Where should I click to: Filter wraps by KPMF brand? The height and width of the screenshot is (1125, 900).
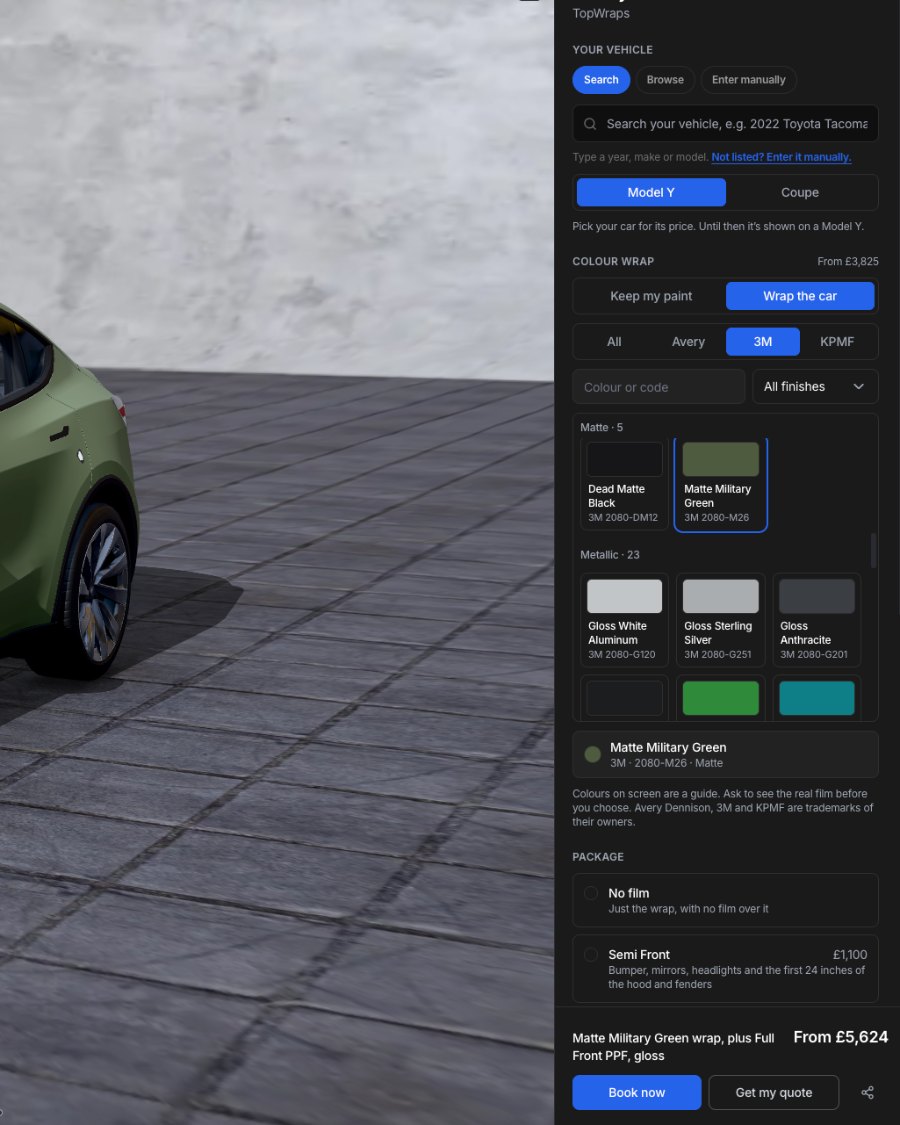click(837, 342)
